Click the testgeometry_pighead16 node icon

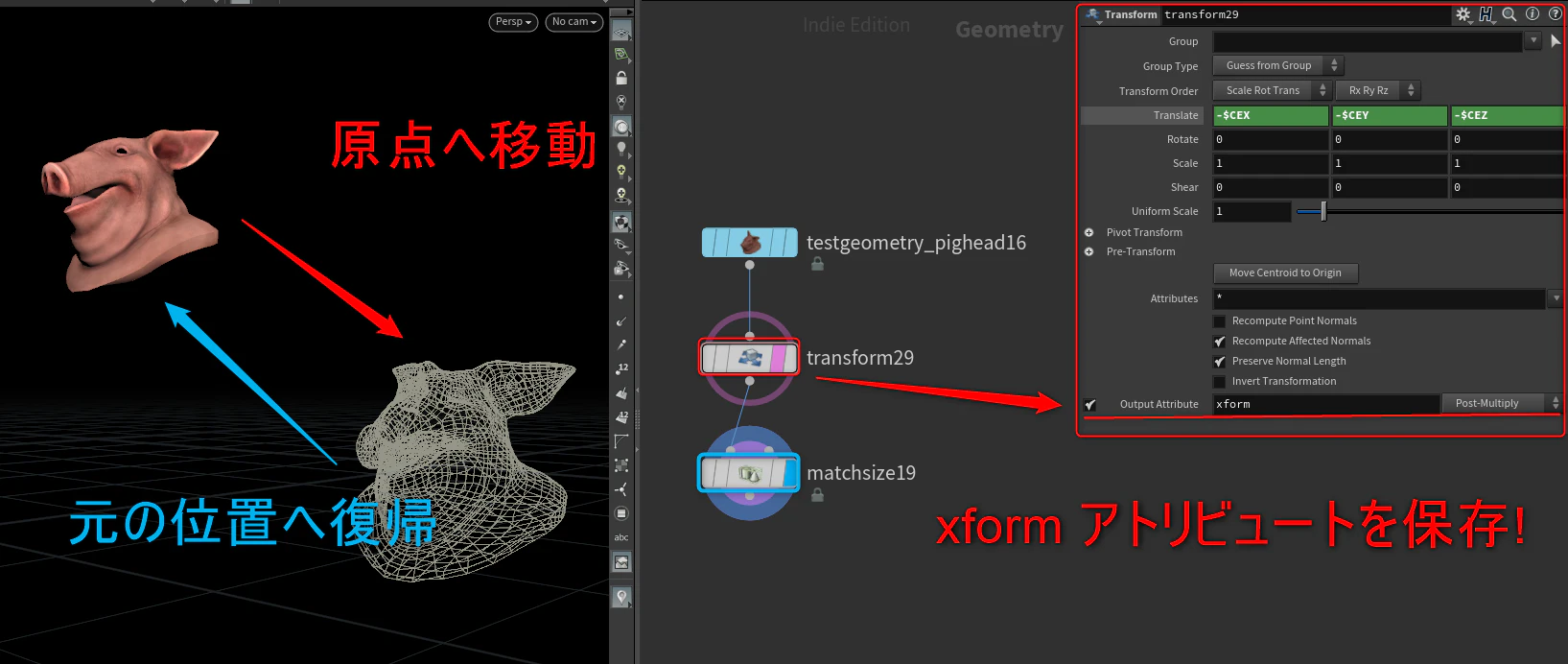click(750, 243)
